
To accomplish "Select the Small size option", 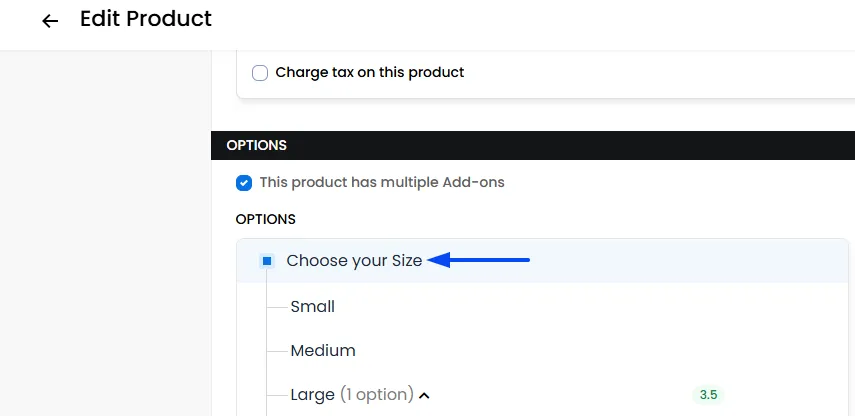I will pos(312,306).
